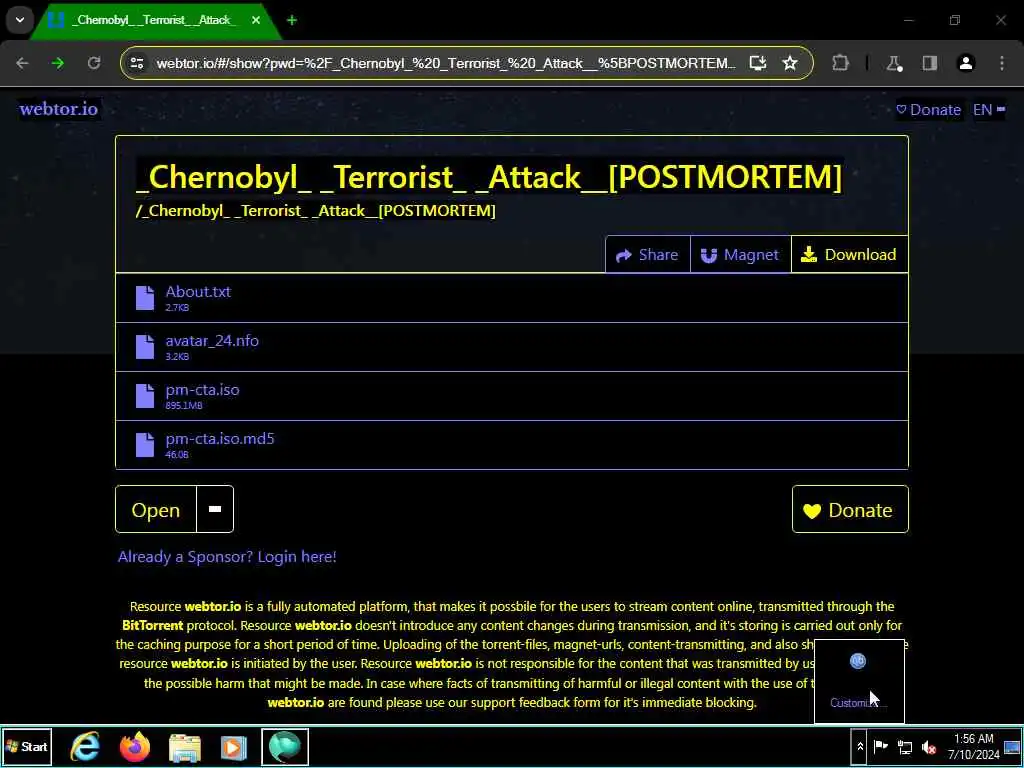The image size is (1024, 768).
Task: Open avatar_24.nfo file
Action: (x=511, y=347)
